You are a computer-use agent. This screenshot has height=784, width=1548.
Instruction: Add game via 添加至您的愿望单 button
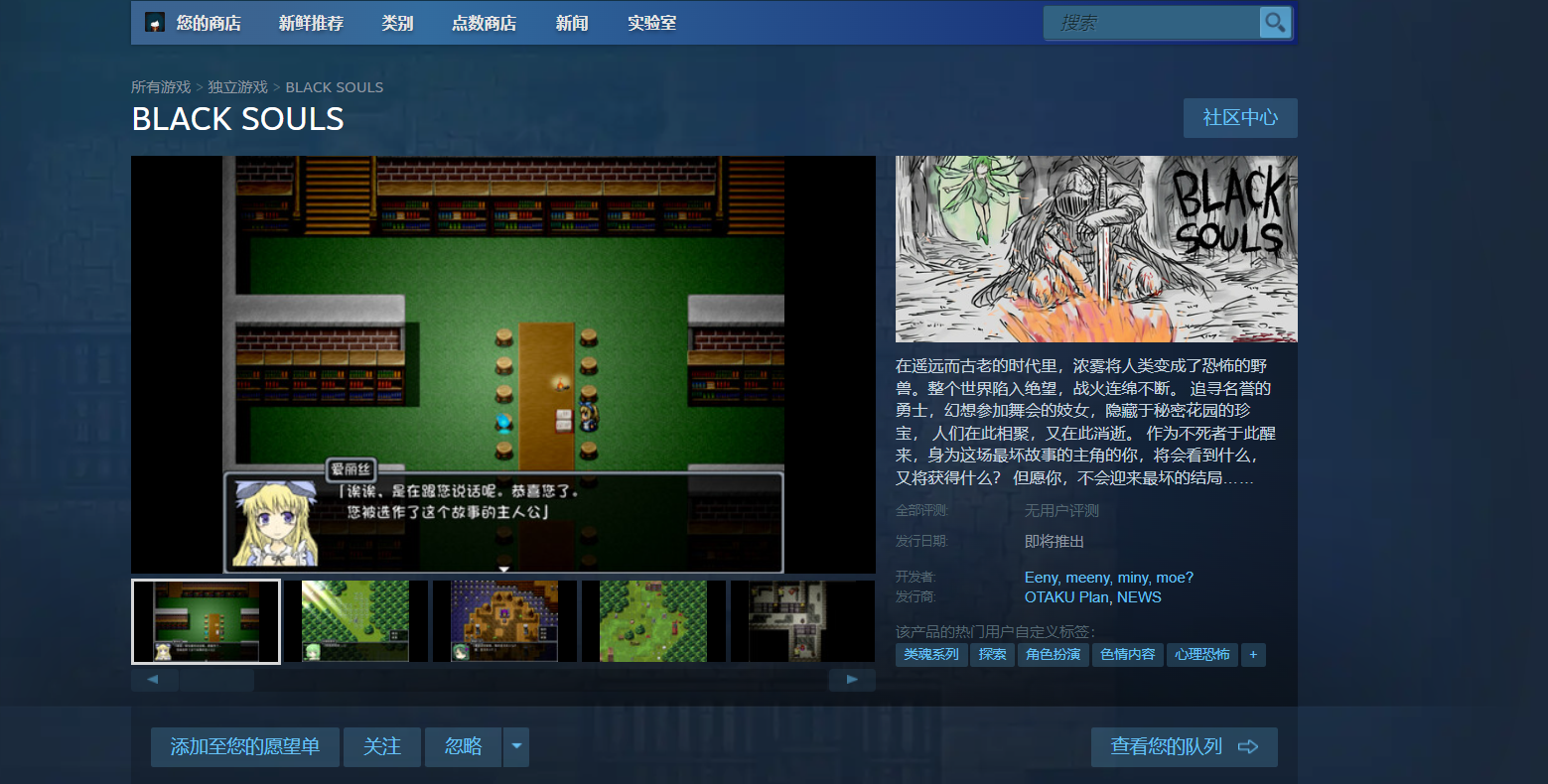point(245,747)
